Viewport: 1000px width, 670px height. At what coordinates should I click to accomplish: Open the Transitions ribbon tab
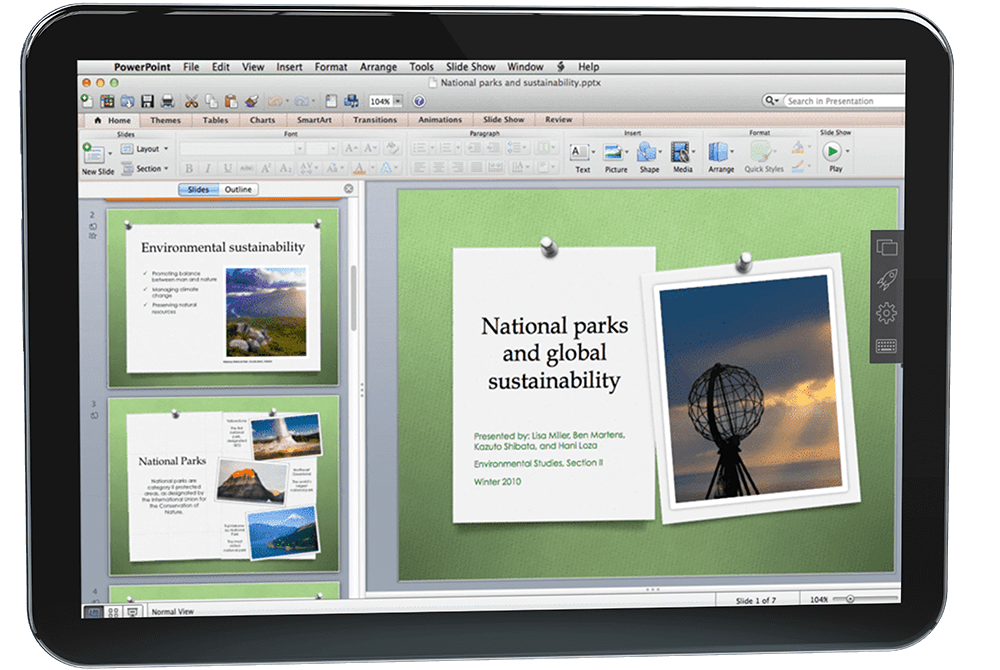click(x=375, y=120)
